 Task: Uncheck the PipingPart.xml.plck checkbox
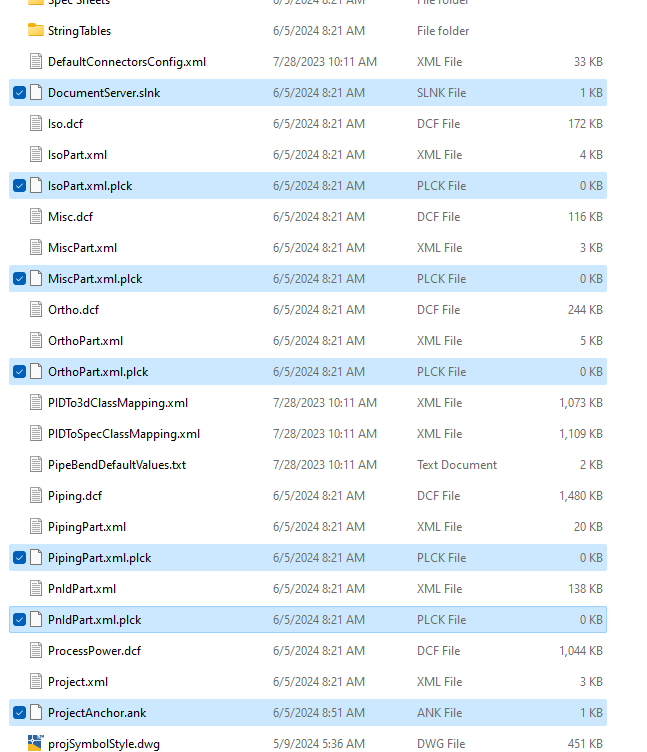pos(19,558)
